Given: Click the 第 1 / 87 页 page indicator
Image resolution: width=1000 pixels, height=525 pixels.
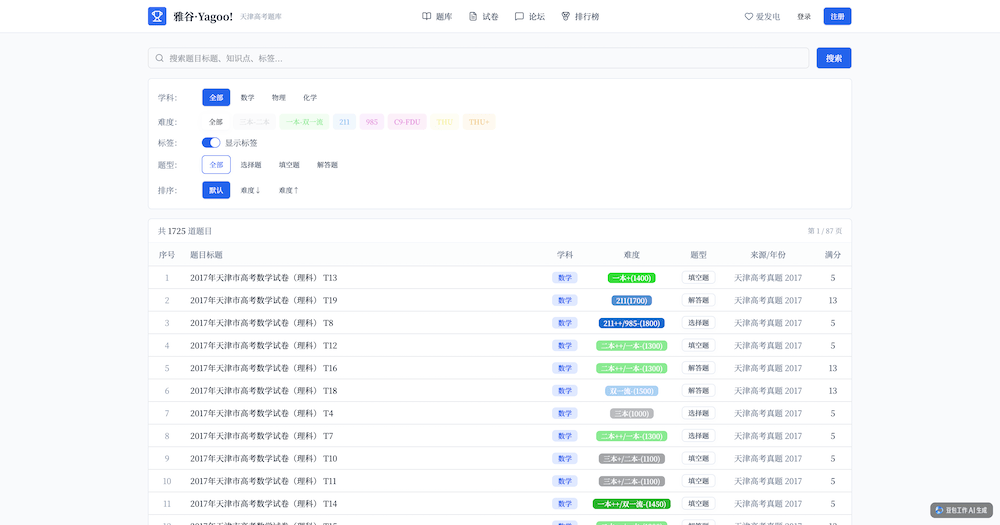Looking at the screenshot, I should tap(825, 231).
